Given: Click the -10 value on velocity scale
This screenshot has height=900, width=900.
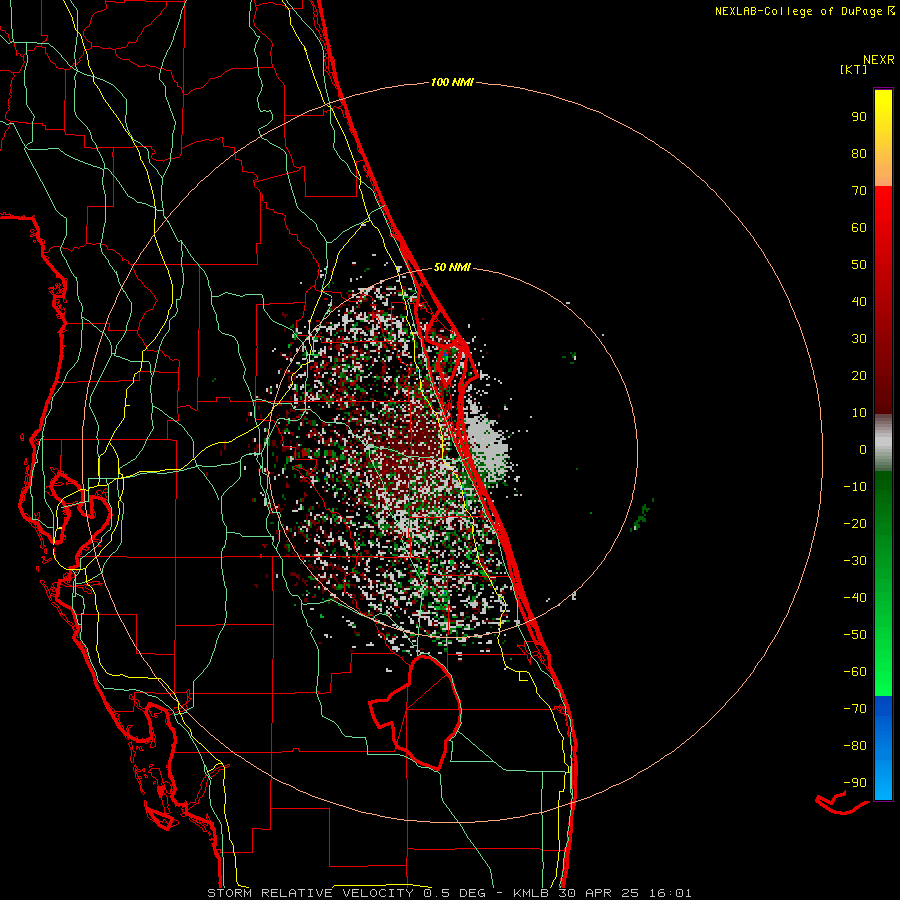Looking at the screenshot, I should pos(855,487).
